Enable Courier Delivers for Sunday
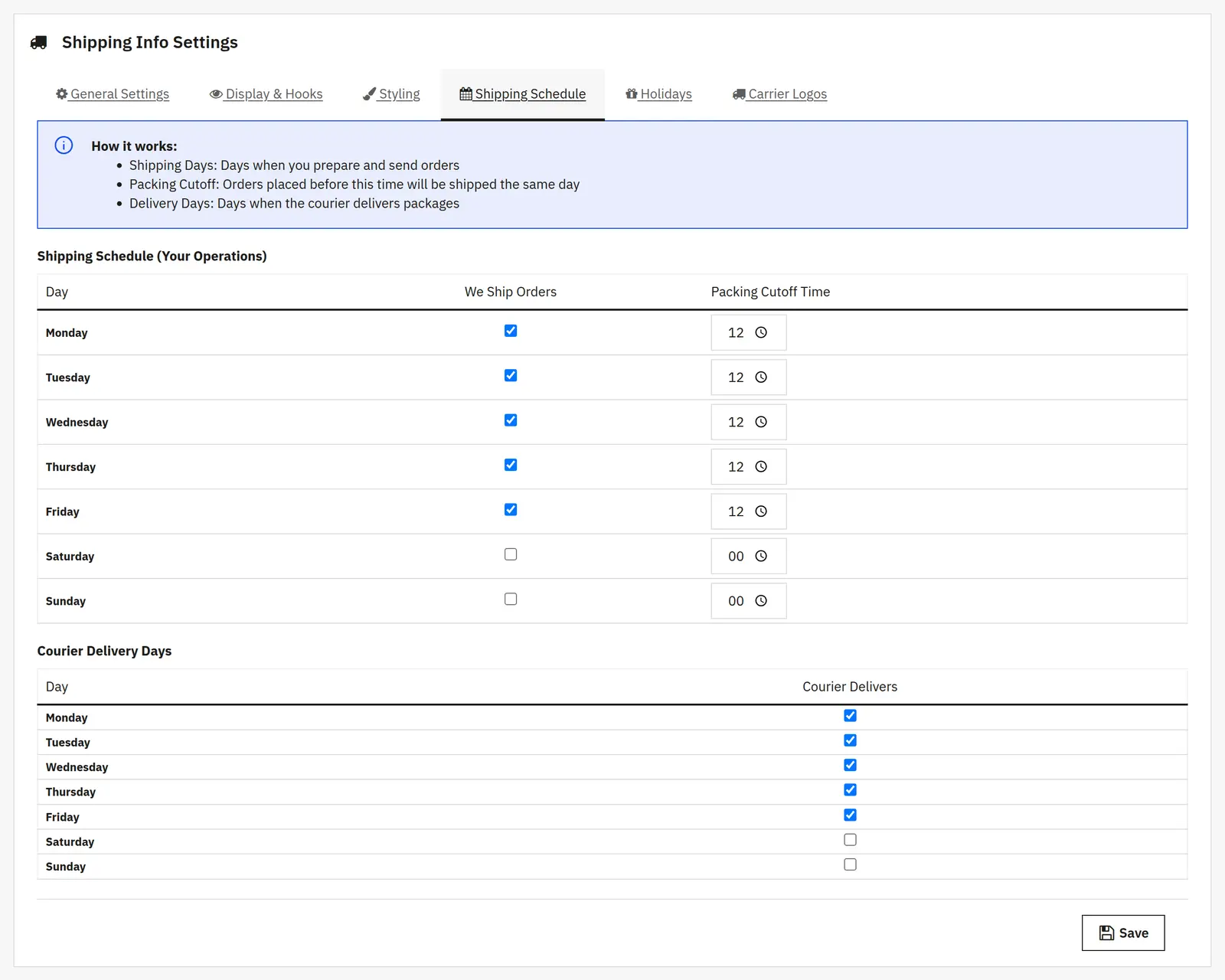 coord(850,864)
